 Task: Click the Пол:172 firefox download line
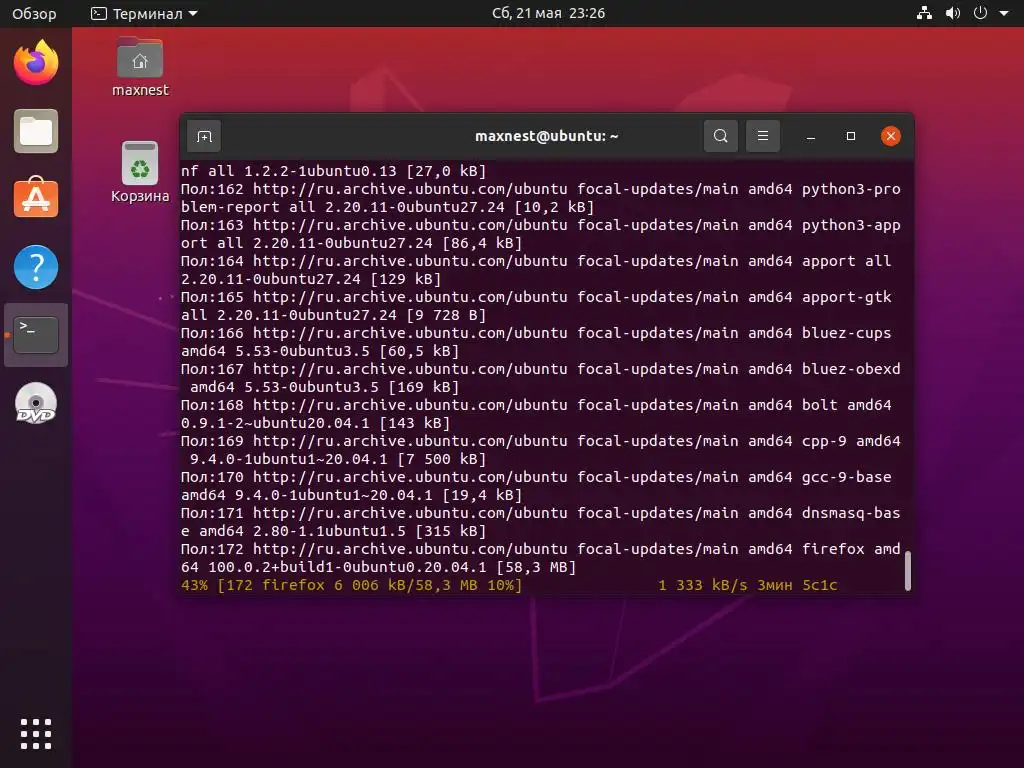[541, 558]
